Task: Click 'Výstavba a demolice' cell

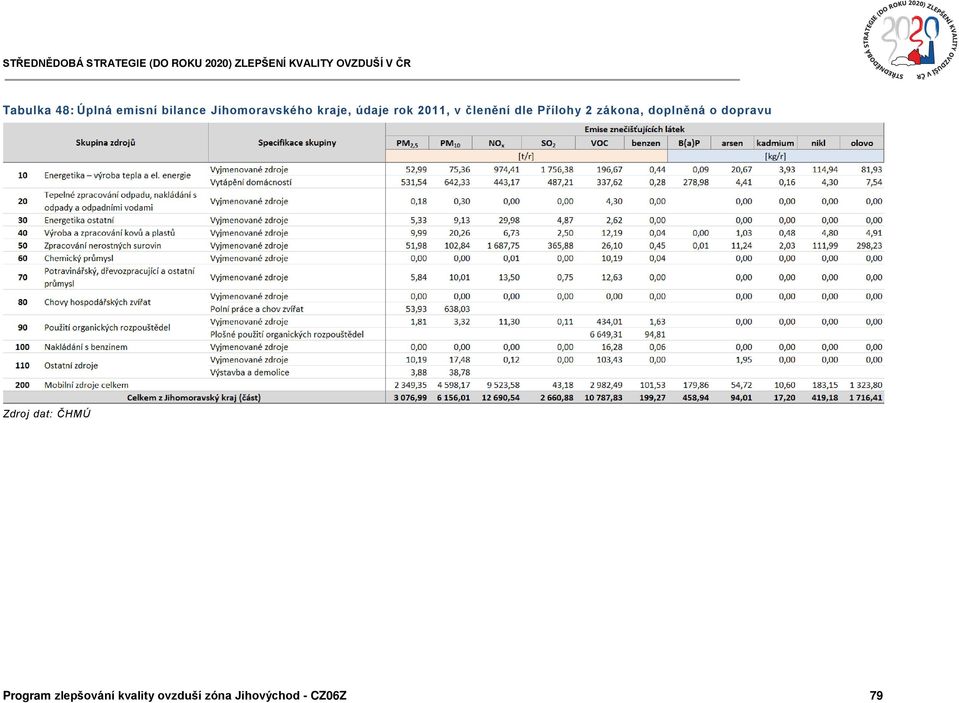Action: (249, 373)
